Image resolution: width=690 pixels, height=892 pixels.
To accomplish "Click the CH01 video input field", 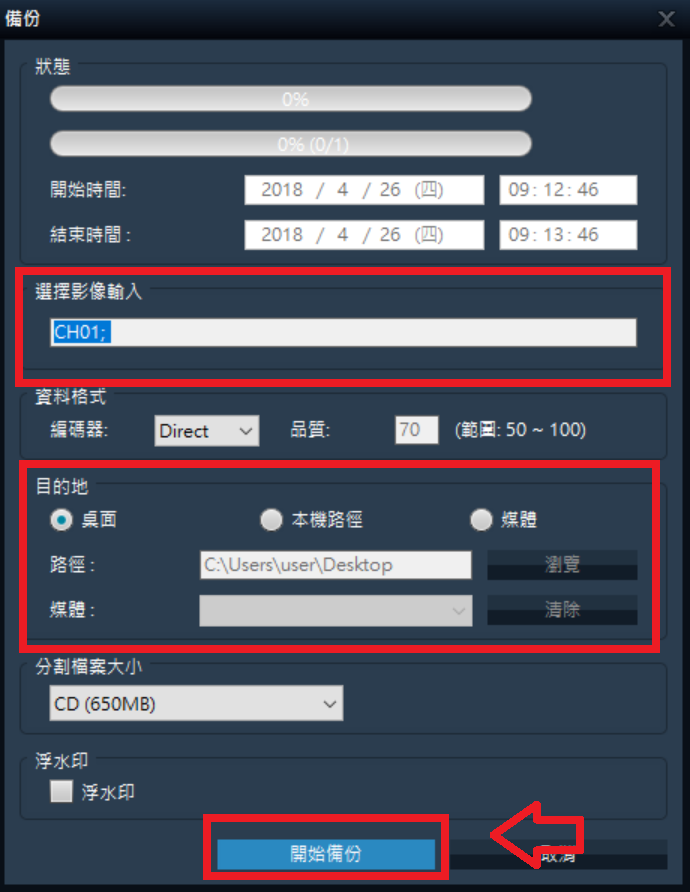I will point(343,332).
